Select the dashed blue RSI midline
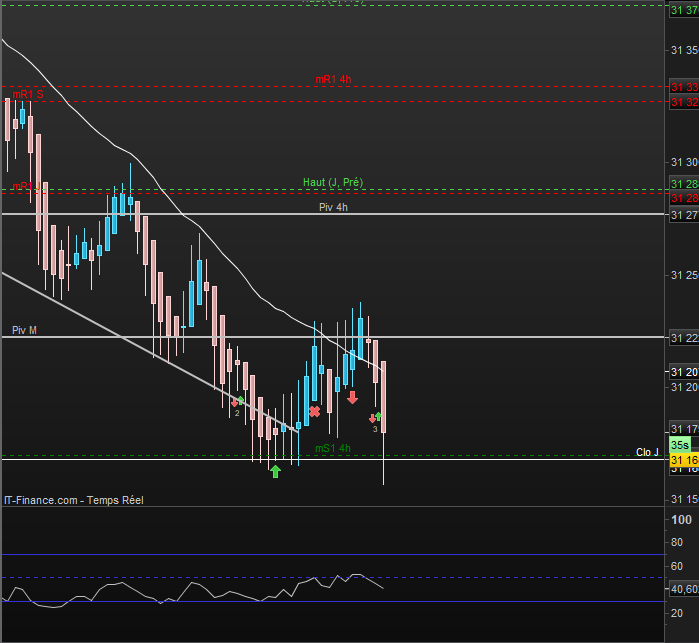Image resolution: width=699 pixels, height=643 pixels. 333,577
